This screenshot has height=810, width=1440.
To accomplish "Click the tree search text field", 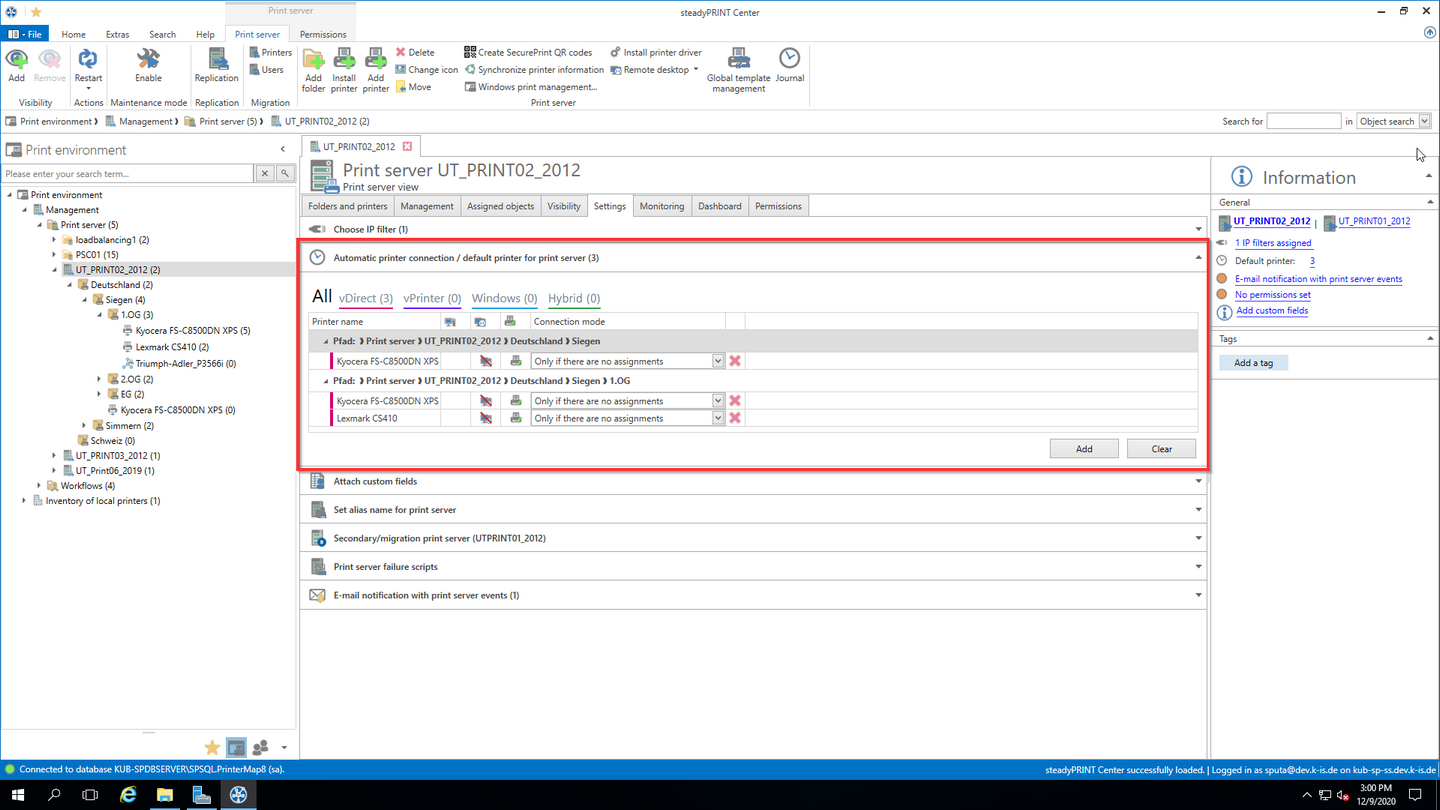I will tap(128, 174).
